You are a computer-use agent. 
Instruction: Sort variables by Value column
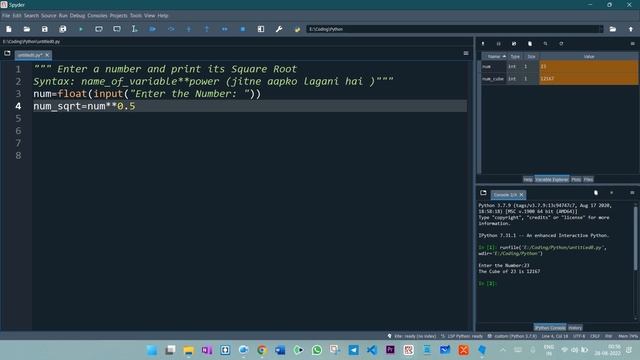[x=589, y=56]
